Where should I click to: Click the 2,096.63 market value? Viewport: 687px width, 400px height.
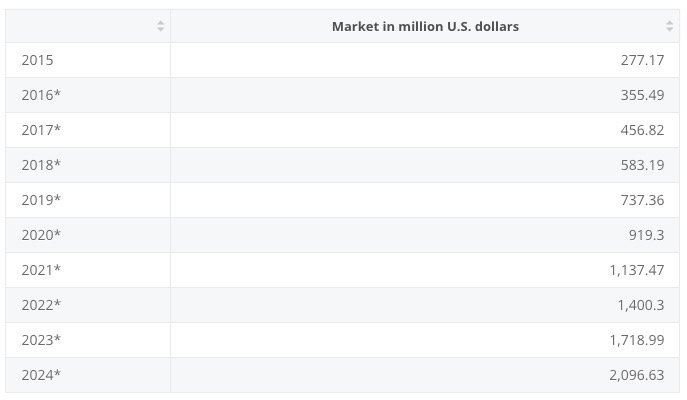[636, 375]
